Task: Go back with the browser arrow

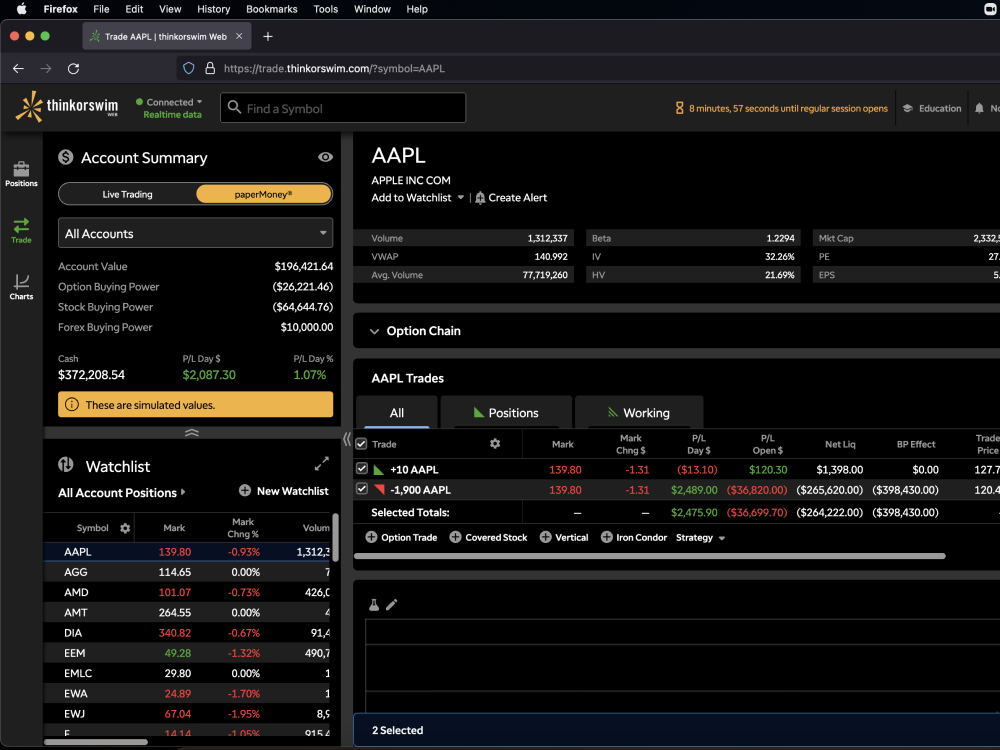Action: pyautogui.click(x=18, y=68)
